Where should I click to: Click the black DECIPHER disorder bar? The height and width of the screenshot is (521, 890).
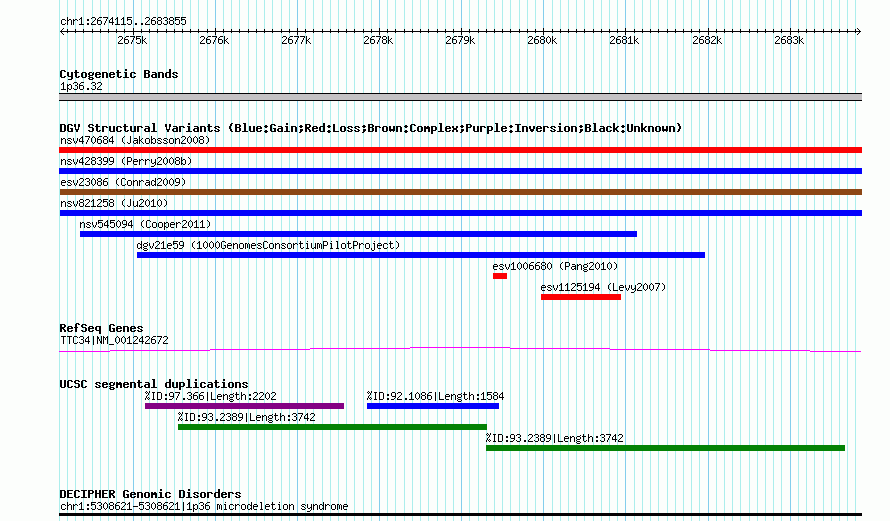click(460, 515)
